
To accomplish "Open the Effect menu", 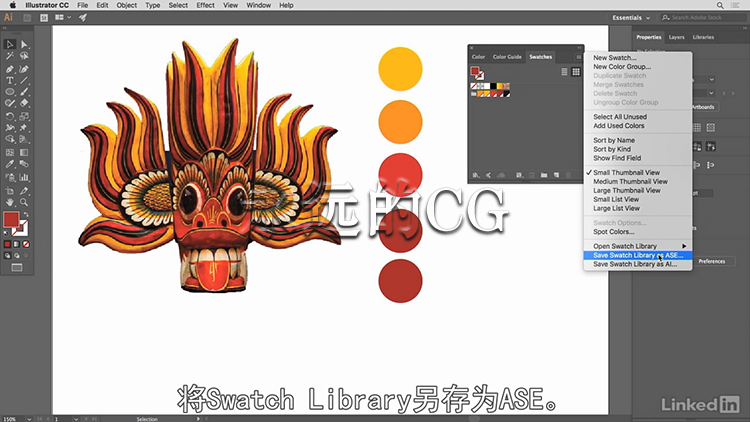I will click(205, 5).
